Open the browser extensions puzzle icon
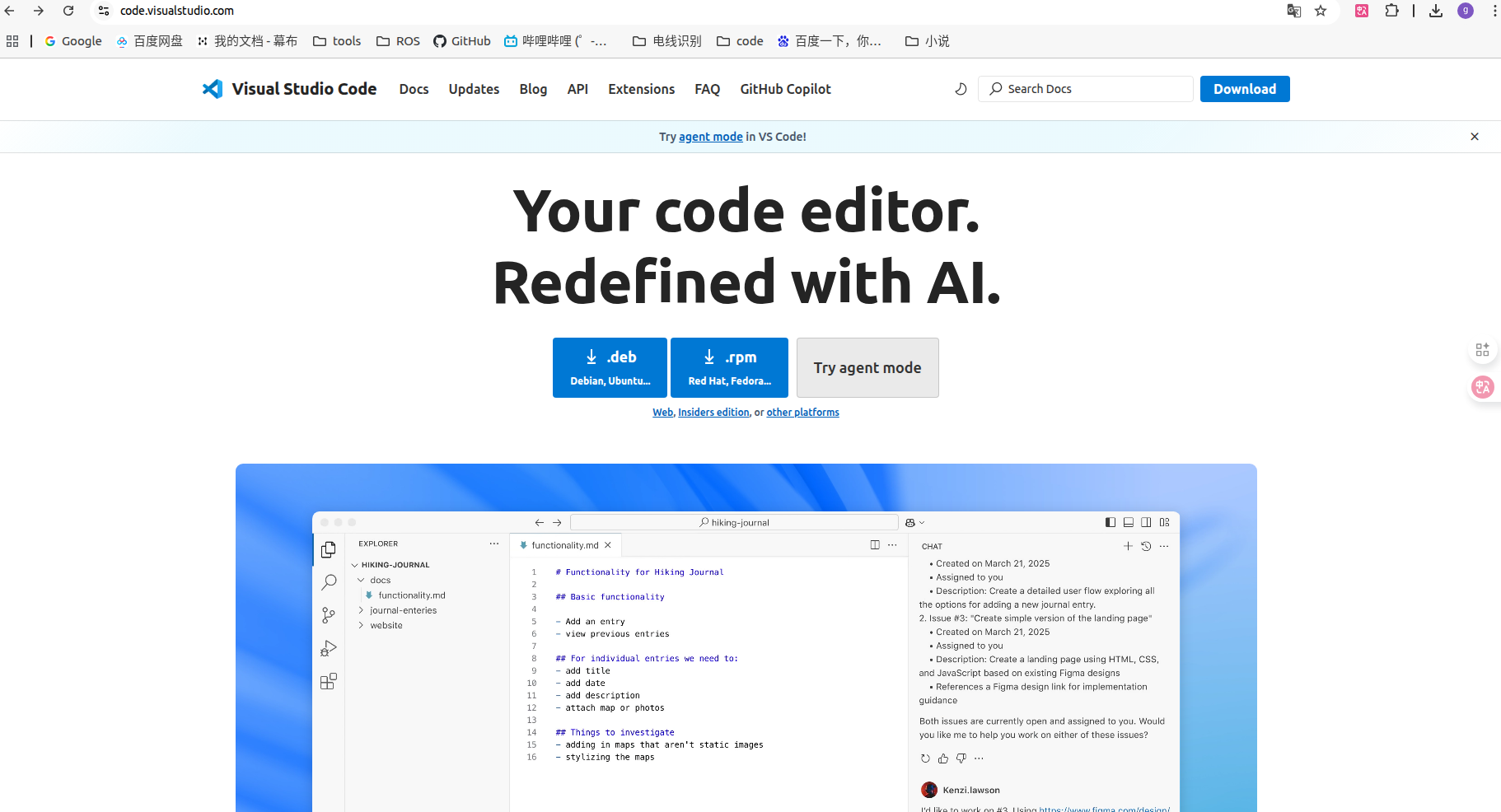Screen dimensions: 1501x812 pos(1391,11)
